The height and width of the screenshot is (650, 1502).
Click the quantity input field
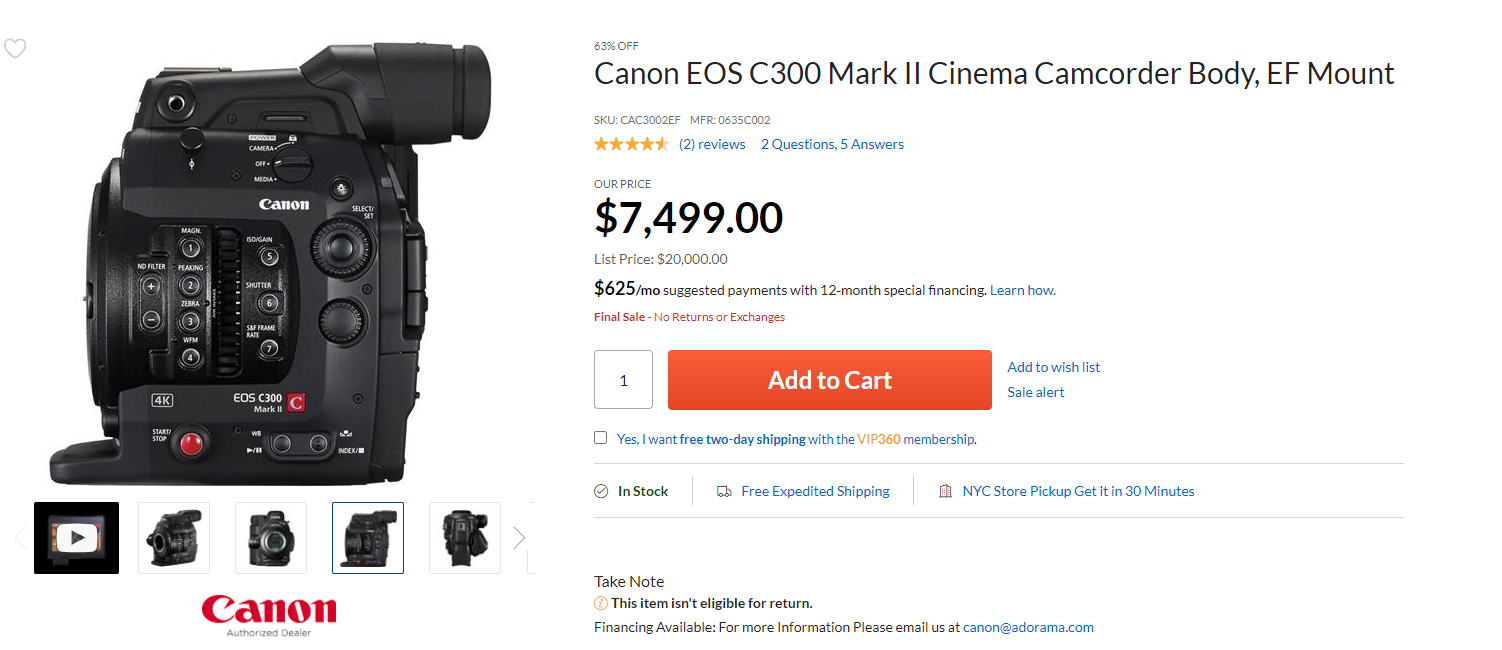pos(623,380)
